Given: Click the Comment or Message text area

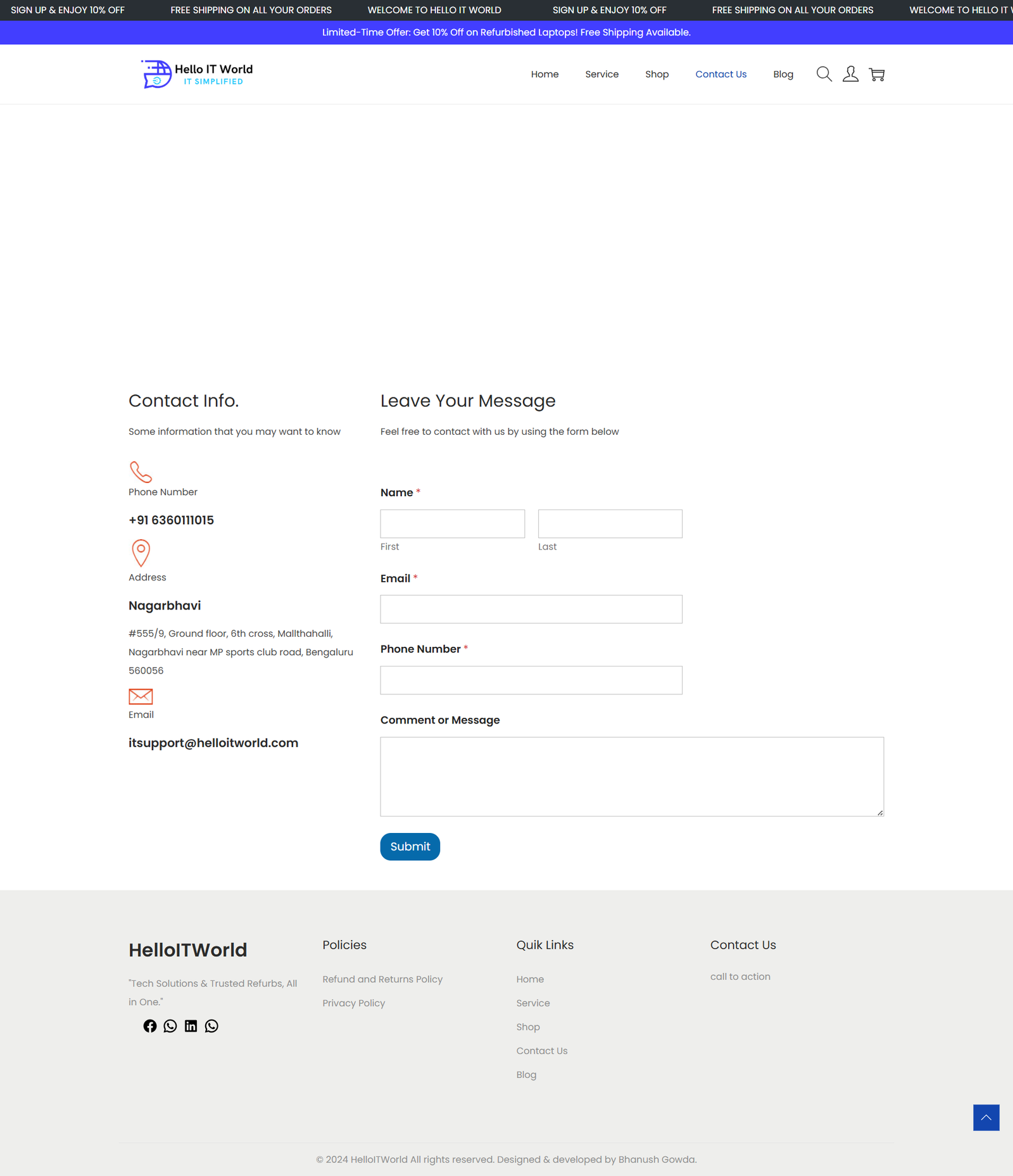Looking at the screenshot, I should click(631, 777).
